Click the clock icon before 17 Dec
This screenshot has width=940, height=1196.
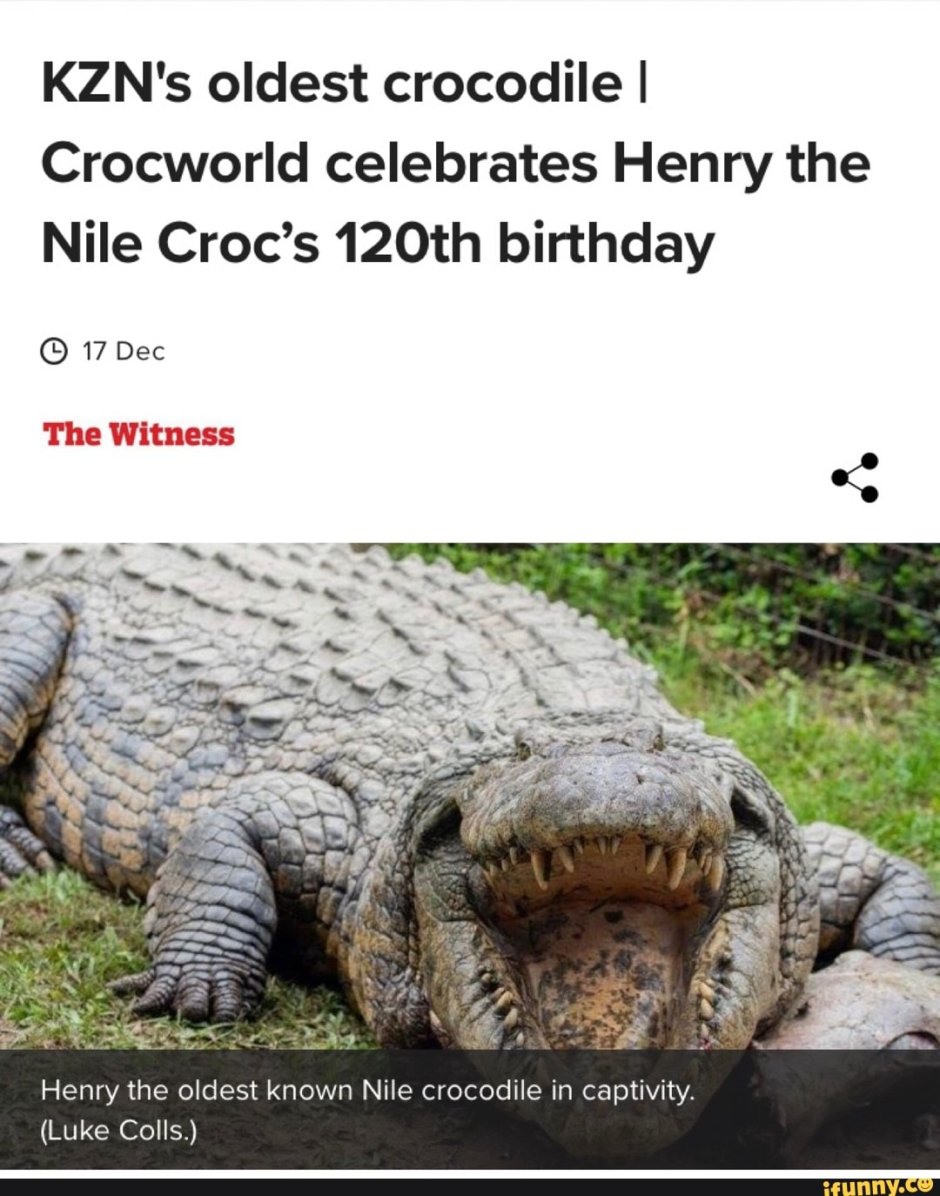click(x=53, y=352)
